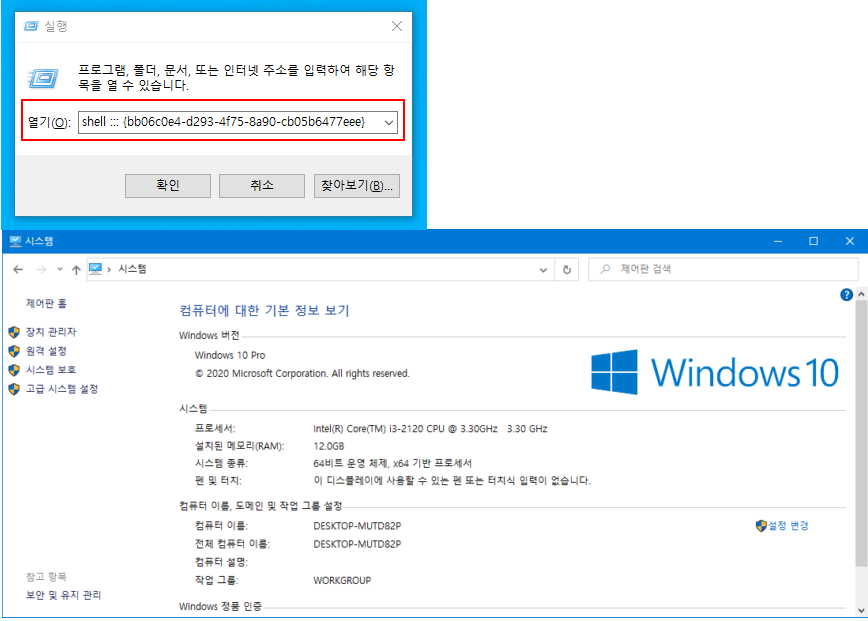Click the shield icon beside 설정 변경

(x=761, y=526)
